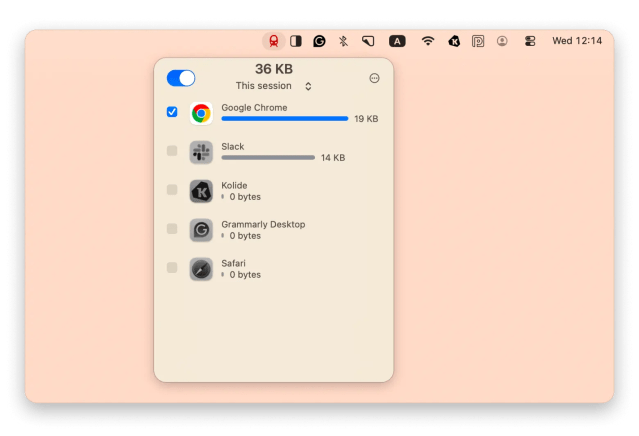This screenshot has width=639, height=436.
Task: Click '0 bytes' under Kolide
Action: 245,197
